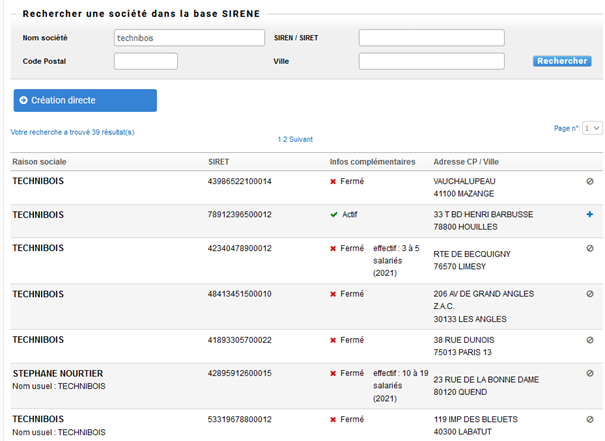Click the 76570 LIMESY address text
The image size is (605, 441).
coord(460,267)
